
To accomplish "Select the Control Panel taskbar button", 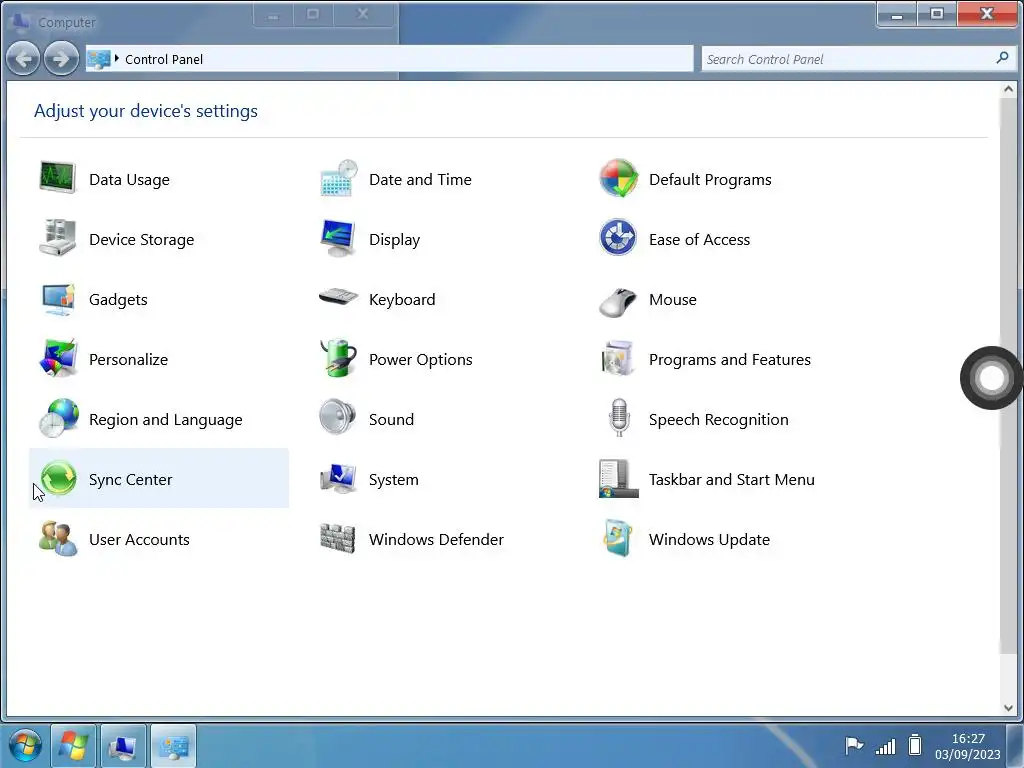I will tap(173, 745).
